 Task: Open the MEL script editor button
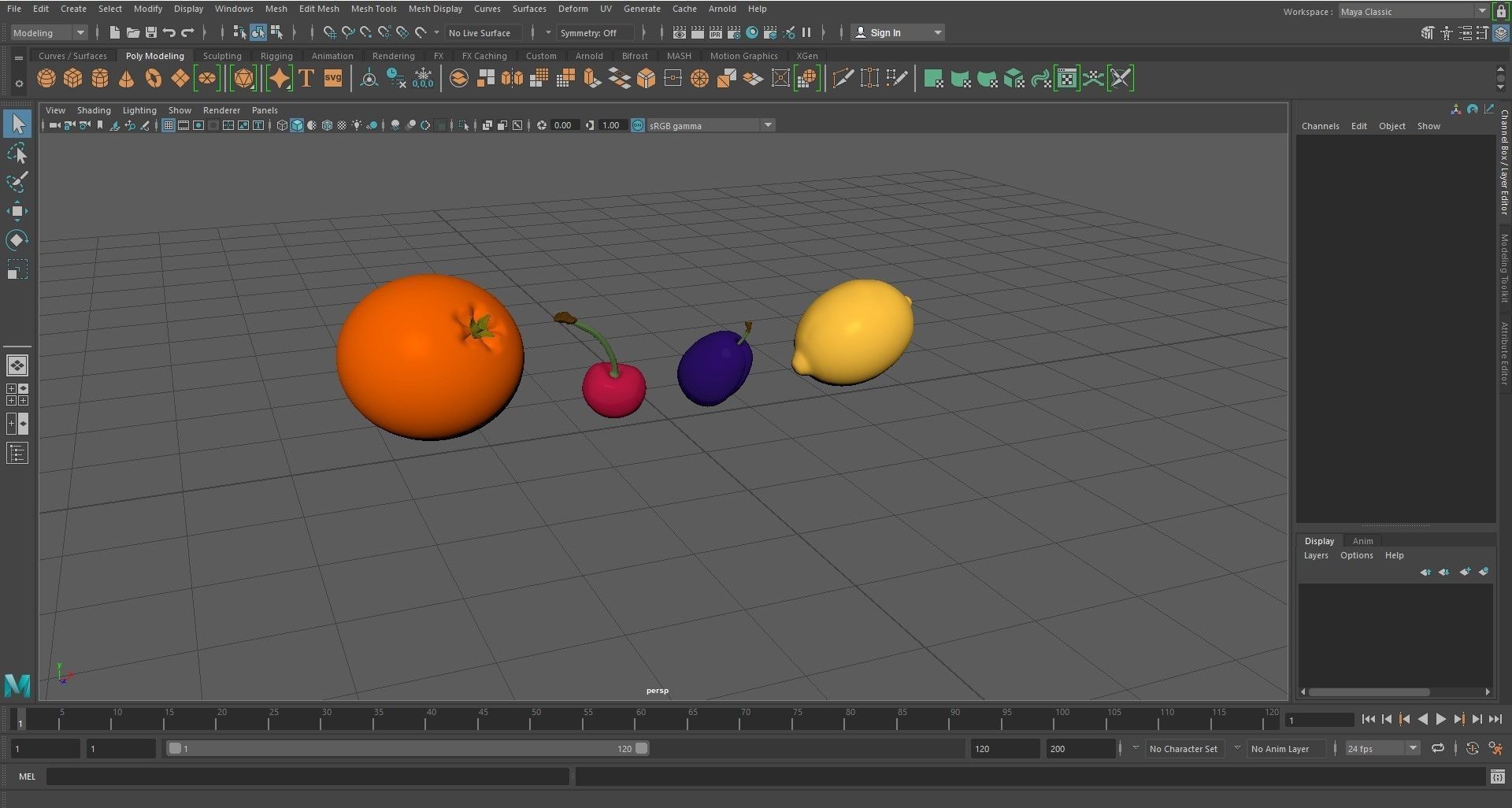[x=1497, y=776]
